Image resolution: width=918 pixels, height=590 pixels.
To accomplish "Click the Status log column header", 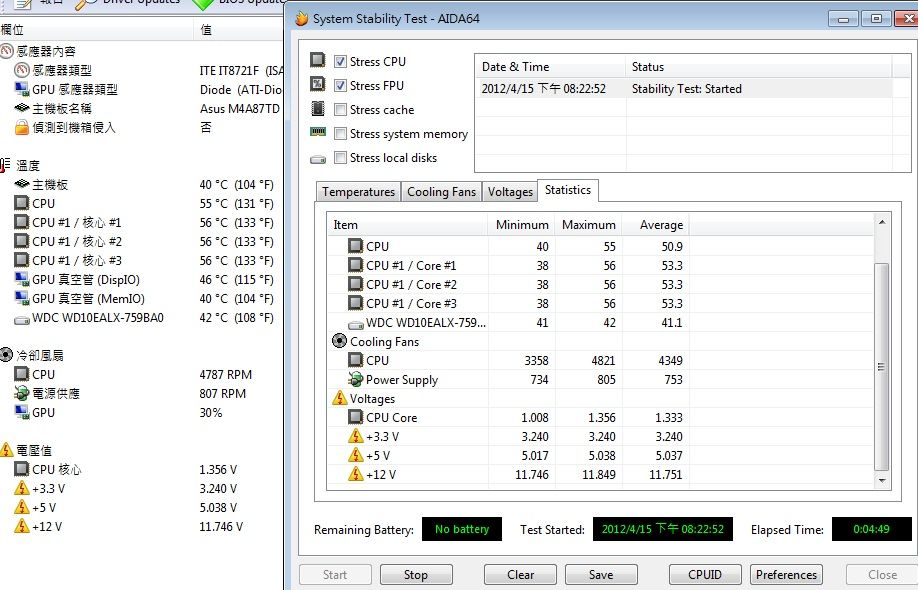I will tap(759, 67).
